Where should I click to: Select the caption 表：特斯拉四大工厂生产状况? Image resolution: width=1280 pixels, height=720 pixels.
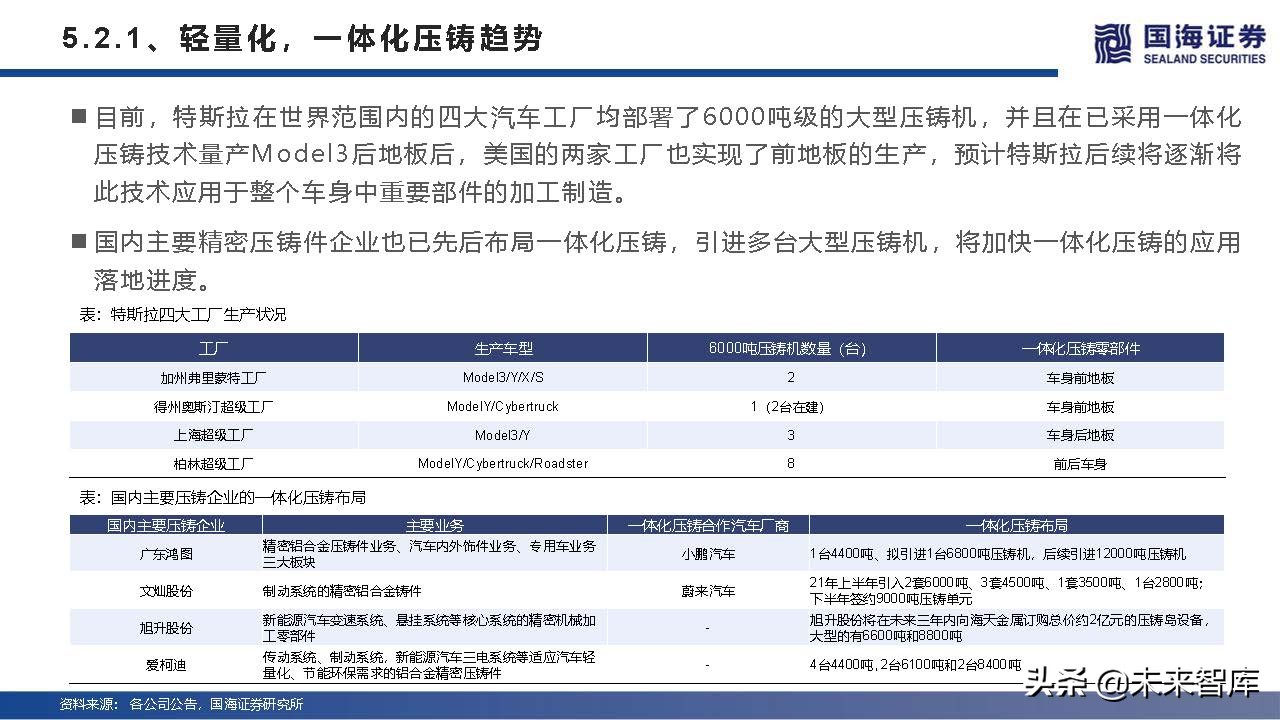(x=182, y=315)
